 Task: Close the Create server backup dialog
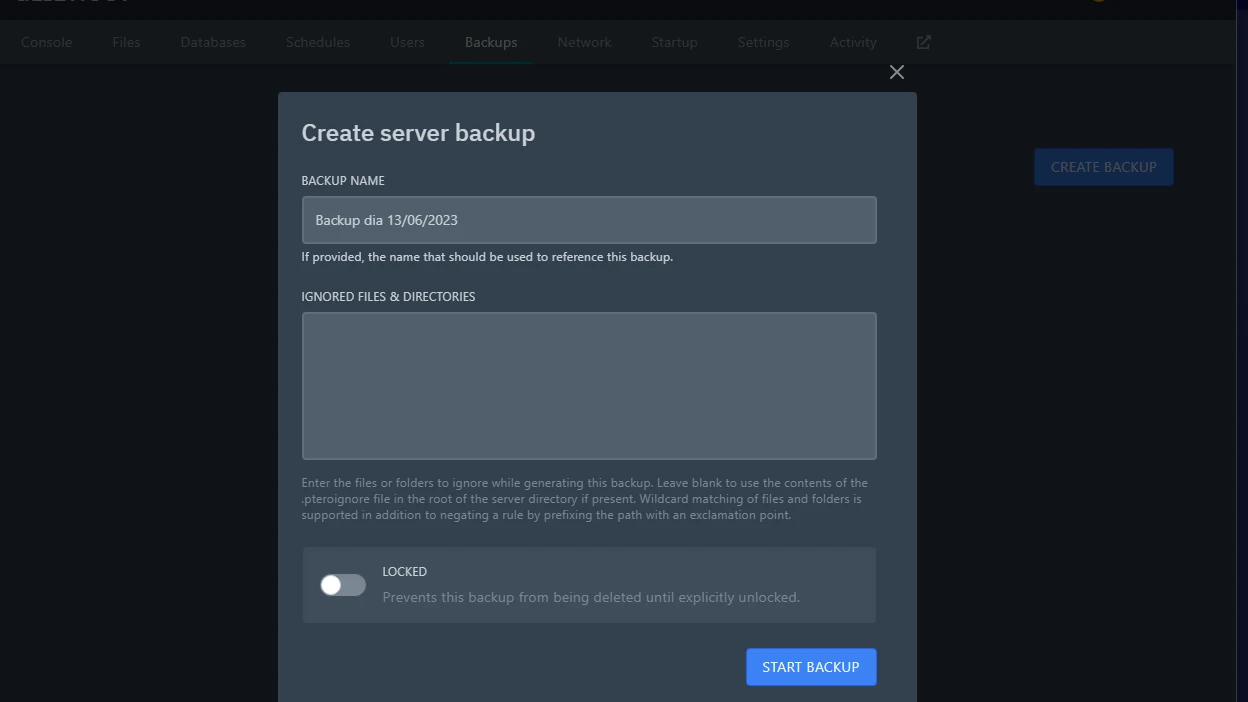pos(896,72)
